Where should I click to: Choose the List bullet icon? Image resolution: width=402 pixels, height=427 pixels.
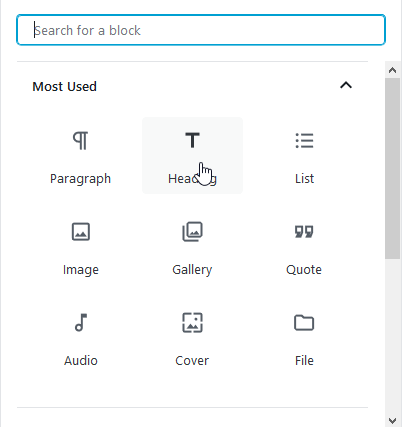[304, 140]
